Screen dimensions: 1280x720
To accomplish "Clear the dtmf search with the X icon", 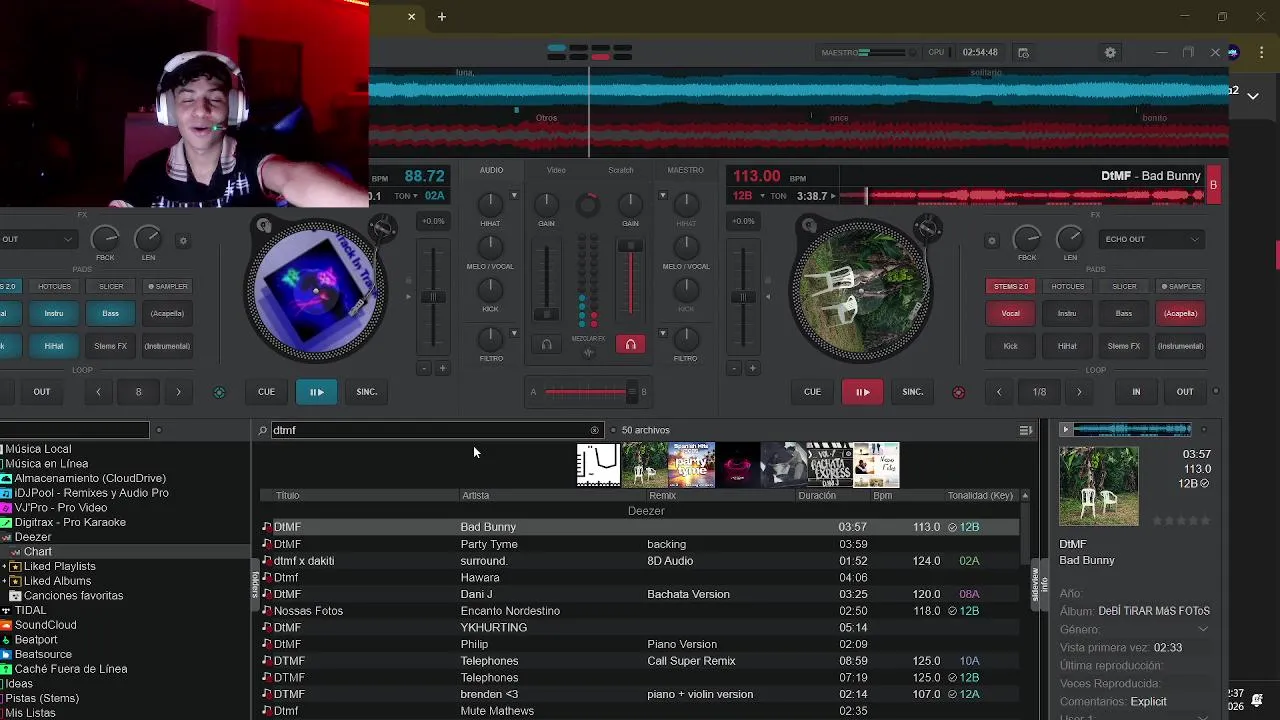I will click(594, 430).
